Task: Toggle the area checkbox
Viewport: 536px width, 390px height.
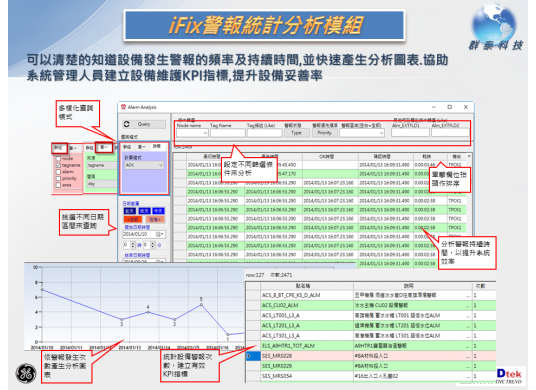Action: 58,185
